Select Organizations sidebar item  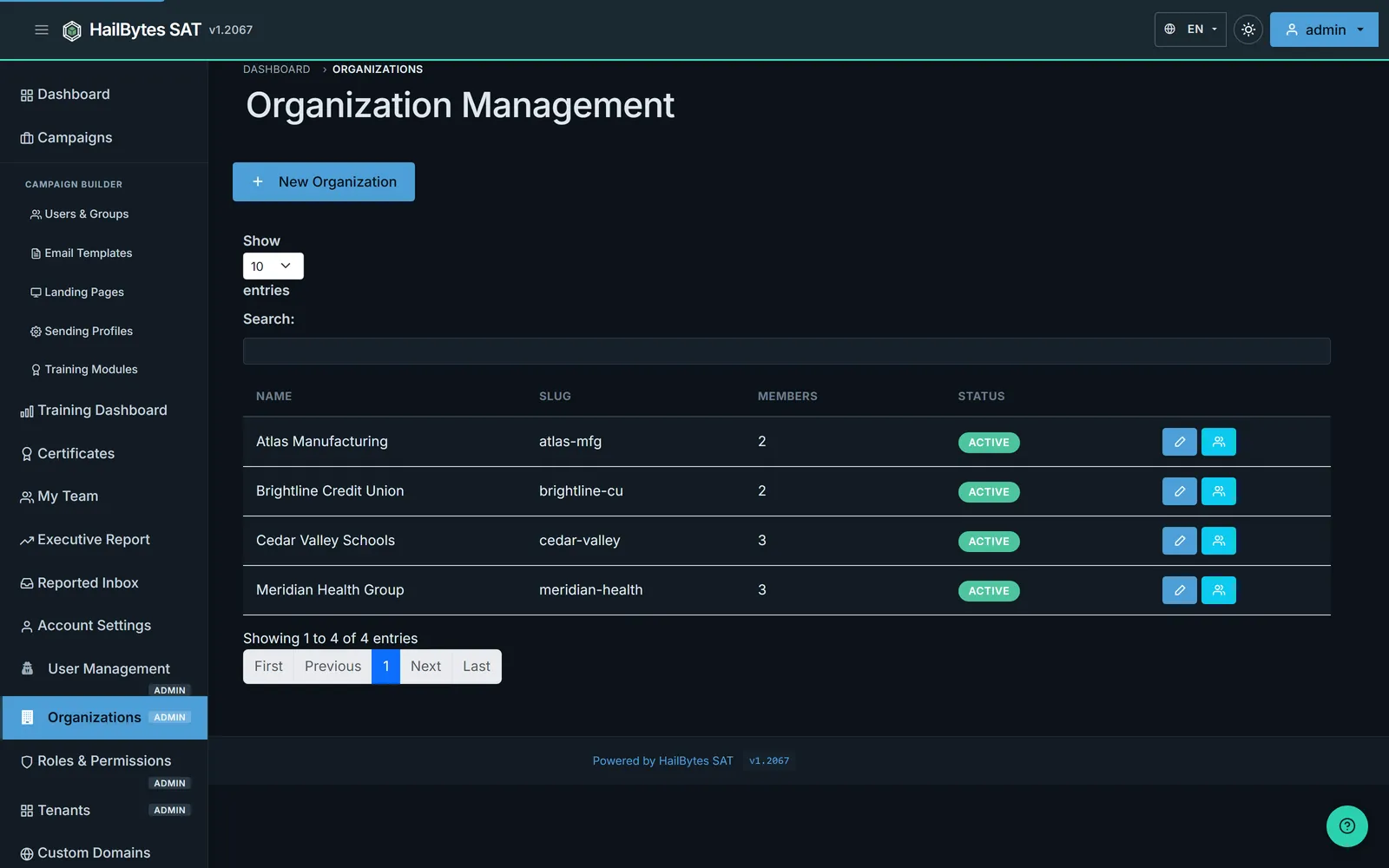(104, 718)
